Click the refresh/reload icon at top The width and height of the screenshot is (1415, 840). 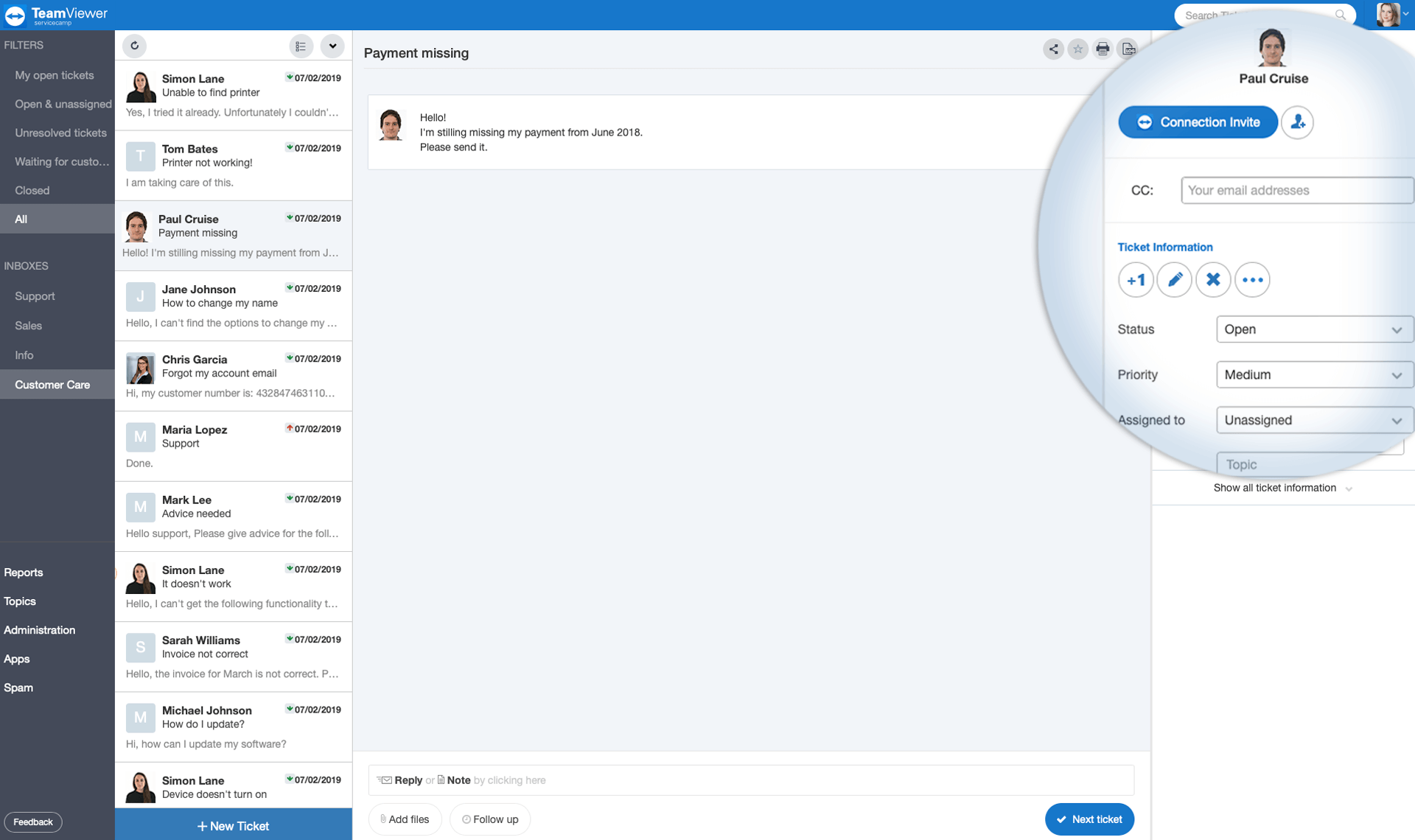[x=135, y=45]
